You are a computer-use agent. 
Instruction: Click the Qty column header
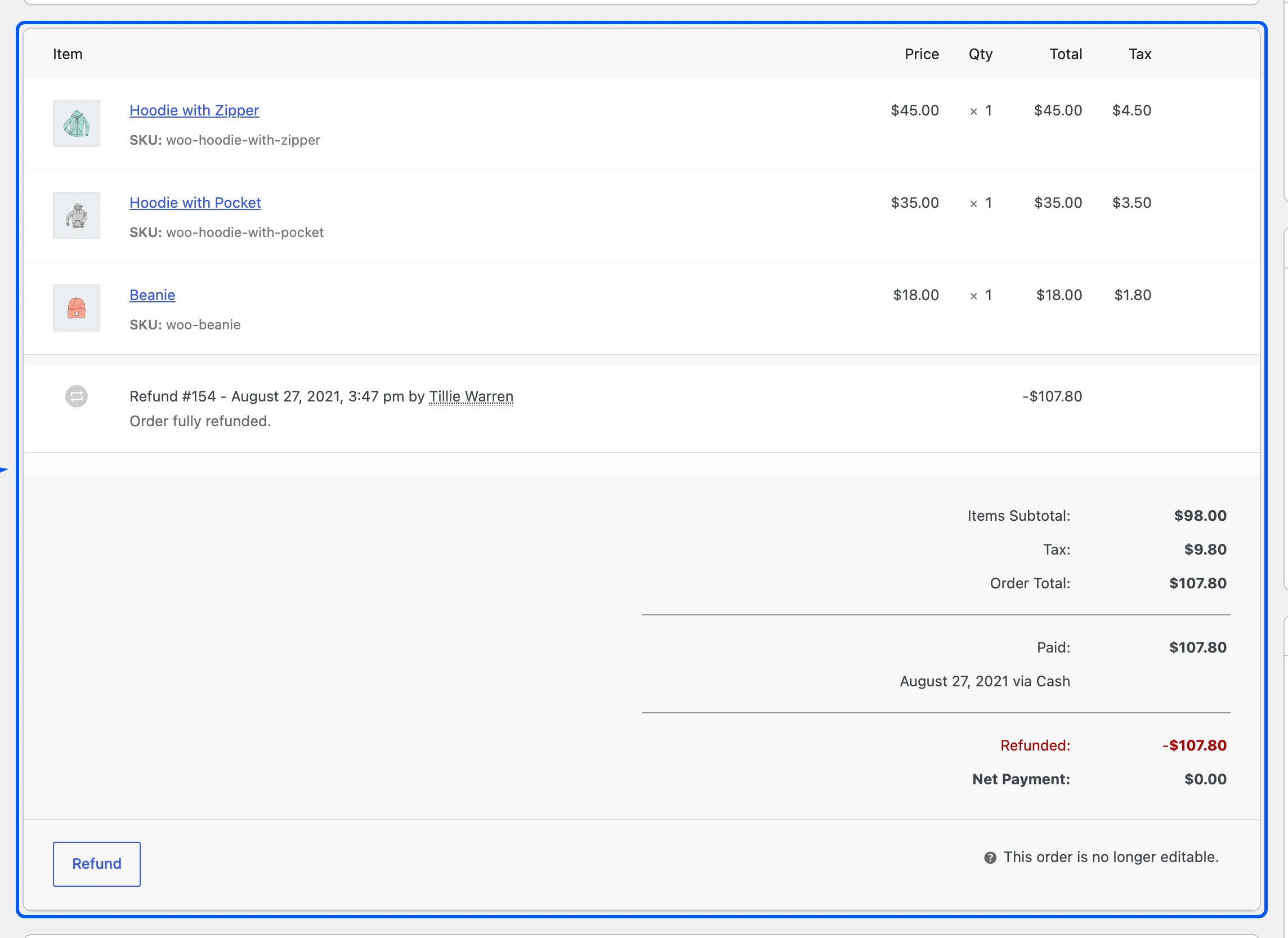[x=980, y=54]
